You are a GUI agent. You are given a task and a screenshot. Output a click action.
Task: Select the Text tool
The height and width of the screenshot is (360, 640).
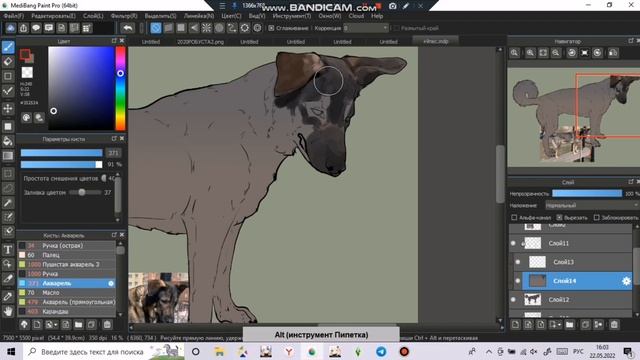[8, 249]
